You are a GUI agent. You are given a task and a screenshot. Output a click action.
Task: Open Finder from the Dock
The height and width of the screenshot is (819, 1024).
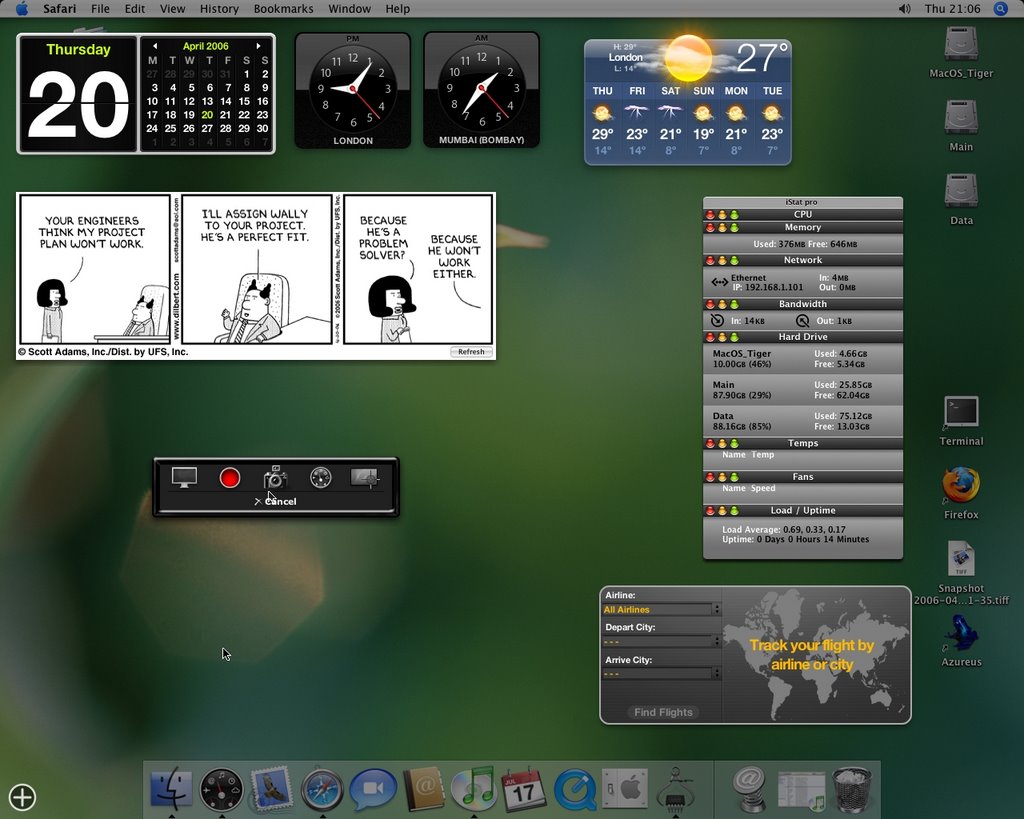click(171, 788)
